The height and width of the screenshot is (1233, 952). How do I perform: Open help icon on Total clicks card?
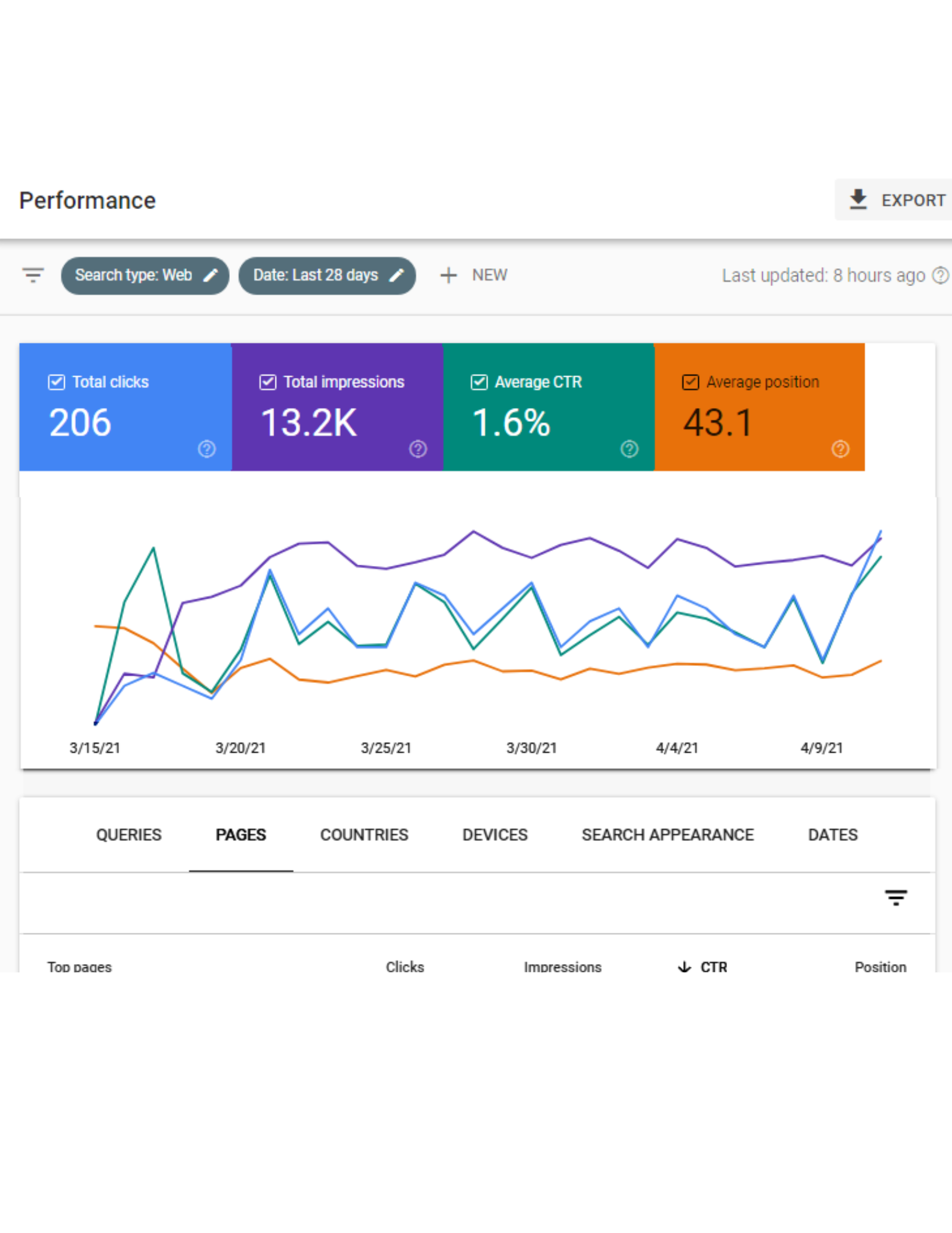[207, 449]
